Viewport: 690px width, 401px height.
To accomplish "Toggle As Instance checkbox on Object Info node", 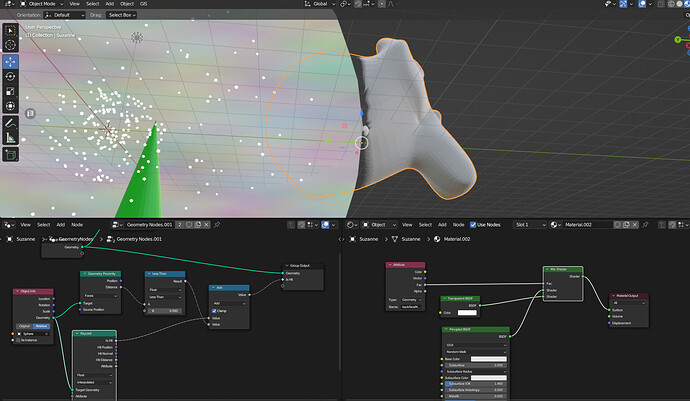I will coord(18,340).
